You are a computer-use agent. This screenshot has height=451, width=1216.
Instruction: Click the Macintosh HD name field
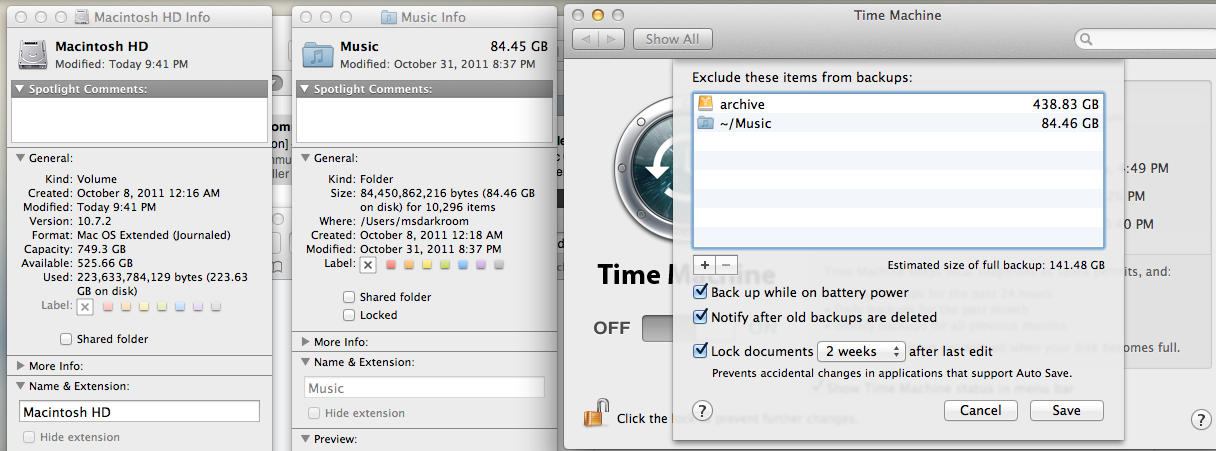click(x=139, y=411)
